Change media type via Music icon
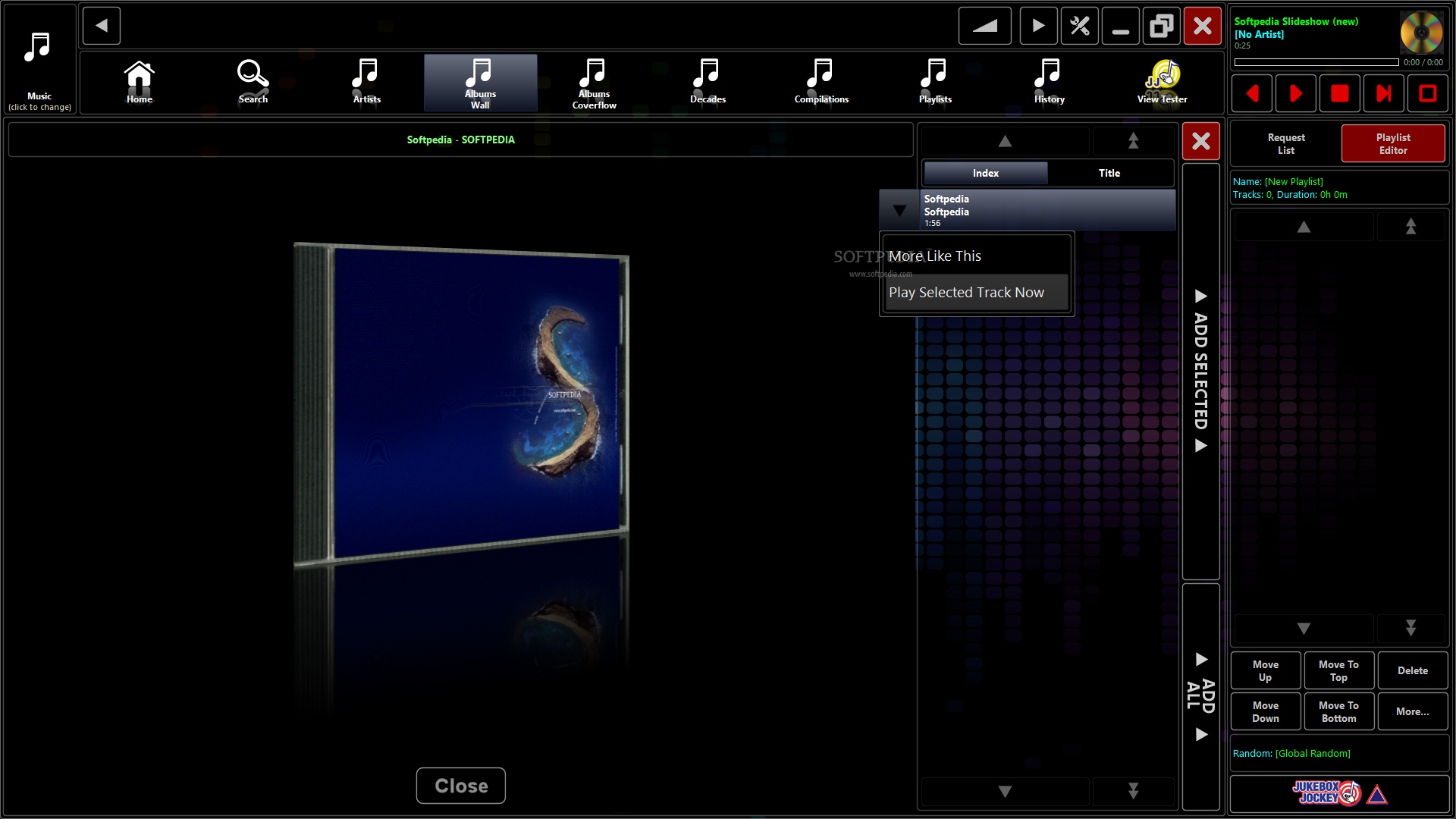1456x819 pixels. 39,59
